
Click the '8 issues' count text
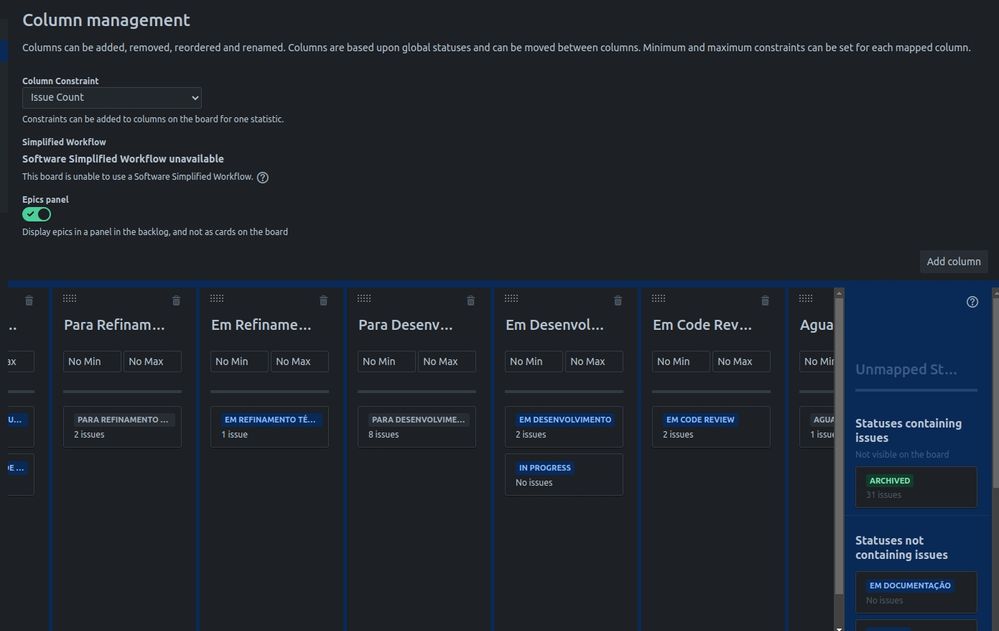click(x=384, y=435)
